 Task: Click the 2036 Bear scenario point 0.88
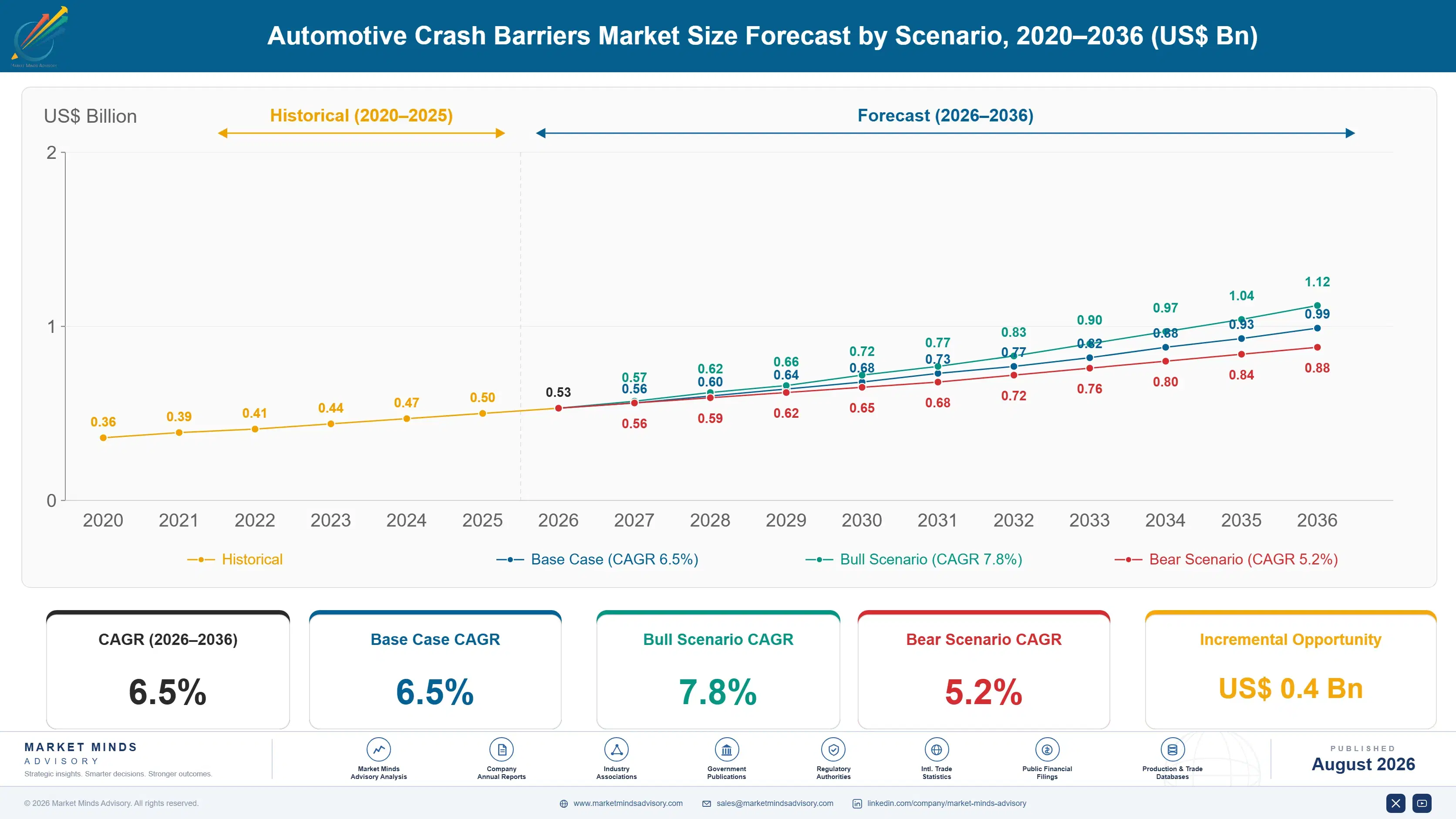[x=1317, y=347]
